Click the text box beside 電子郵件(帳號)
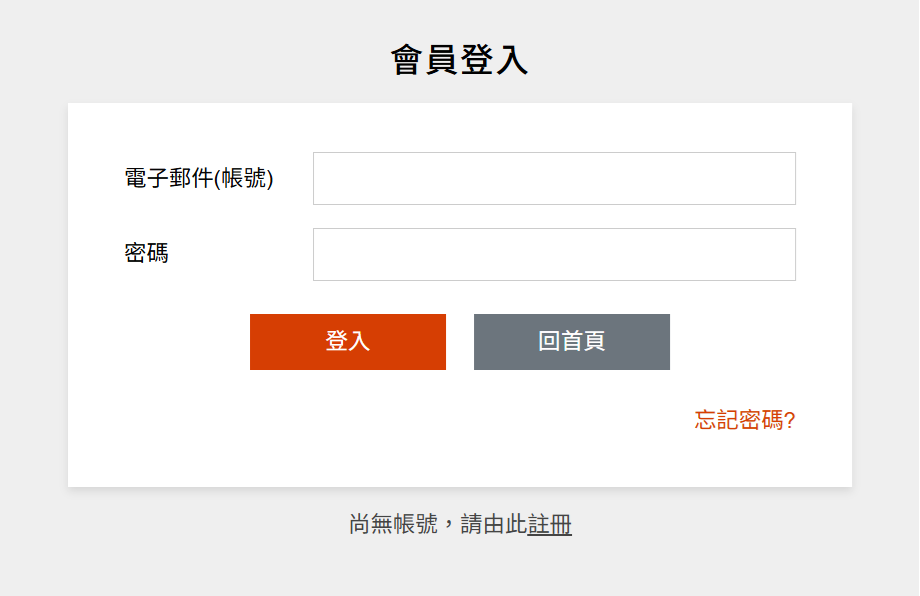920x596 pixels. click(554, 178)
